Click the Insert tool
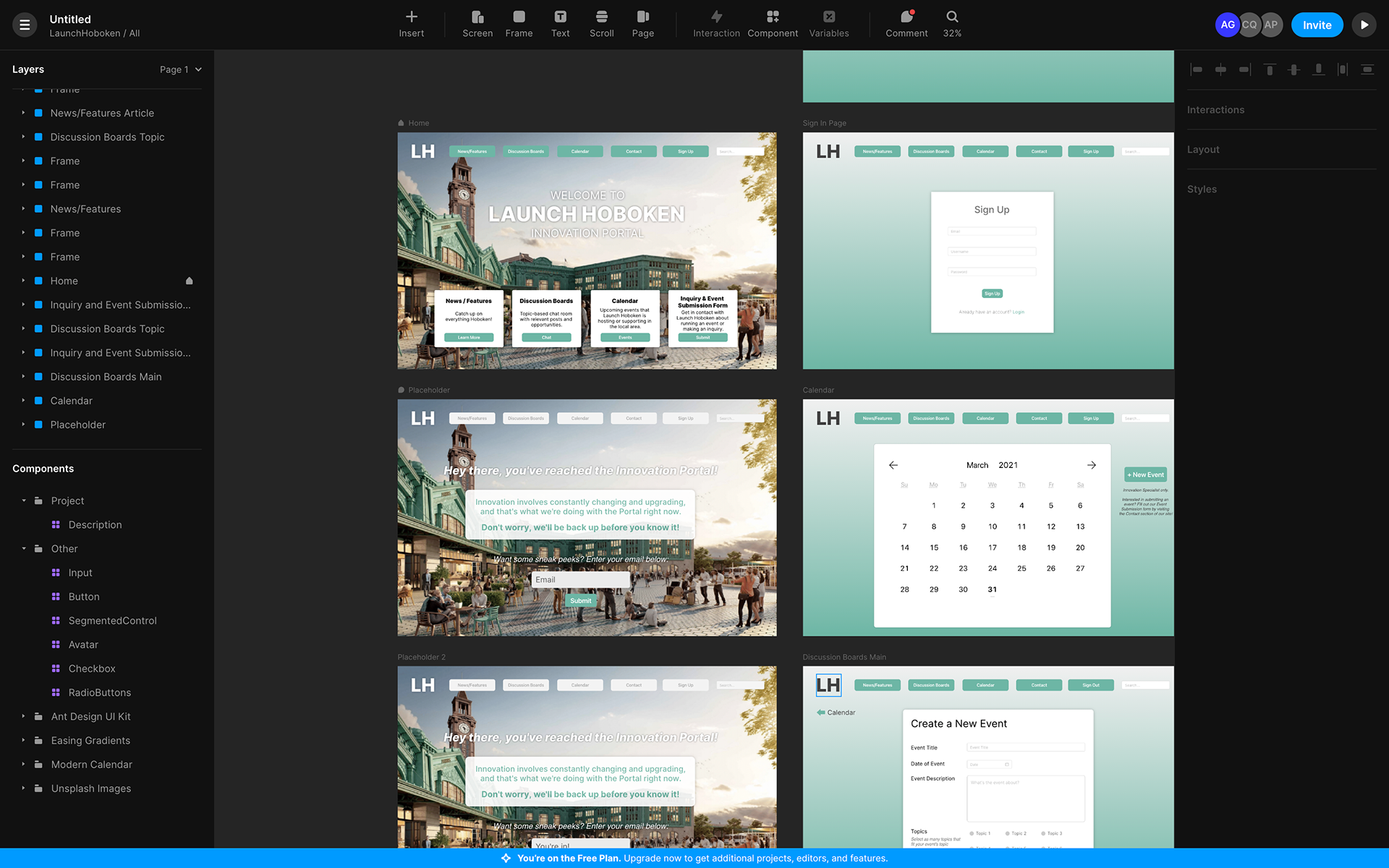The height and width of the screenshot is (868, 1389). click(411, 24)
